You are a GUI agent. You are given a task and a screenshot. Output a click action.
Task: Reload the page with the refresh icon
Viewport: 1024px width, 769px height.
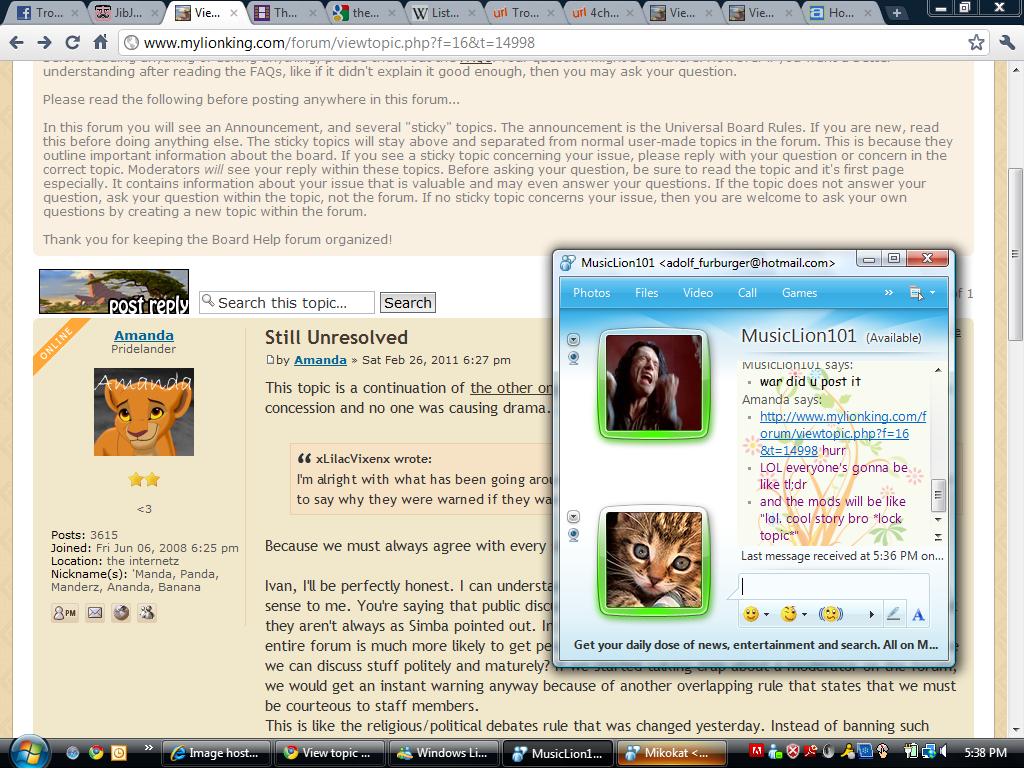point(72,42)
